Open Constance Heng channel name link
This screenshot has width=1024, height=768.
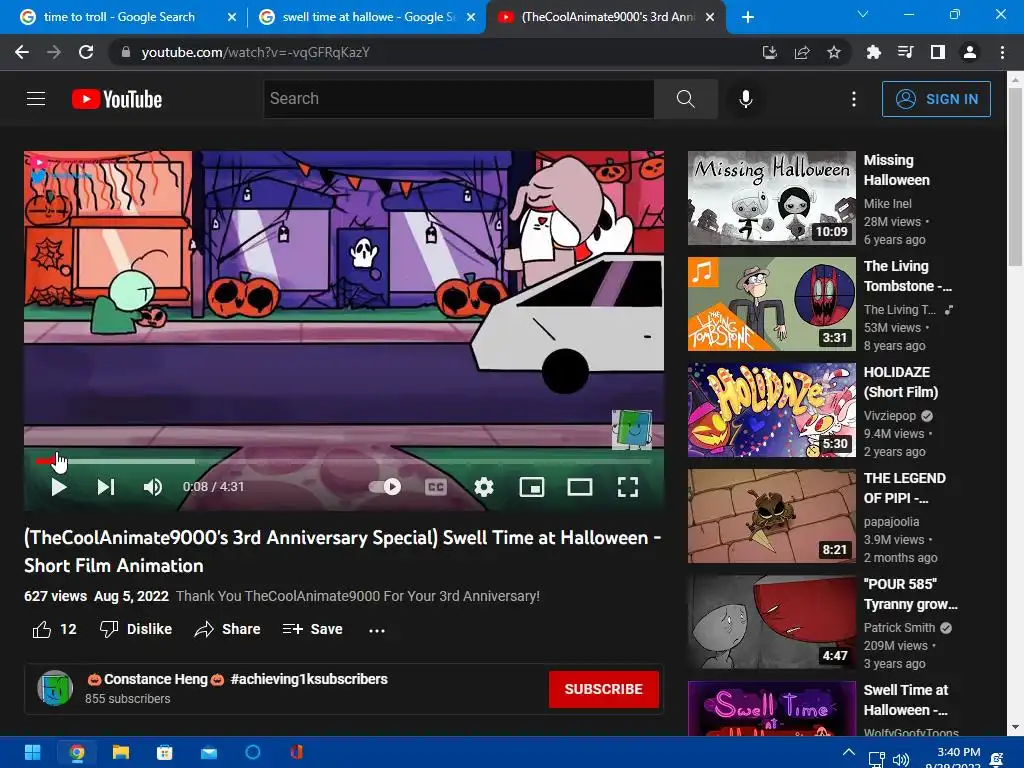tap(237, 679)
